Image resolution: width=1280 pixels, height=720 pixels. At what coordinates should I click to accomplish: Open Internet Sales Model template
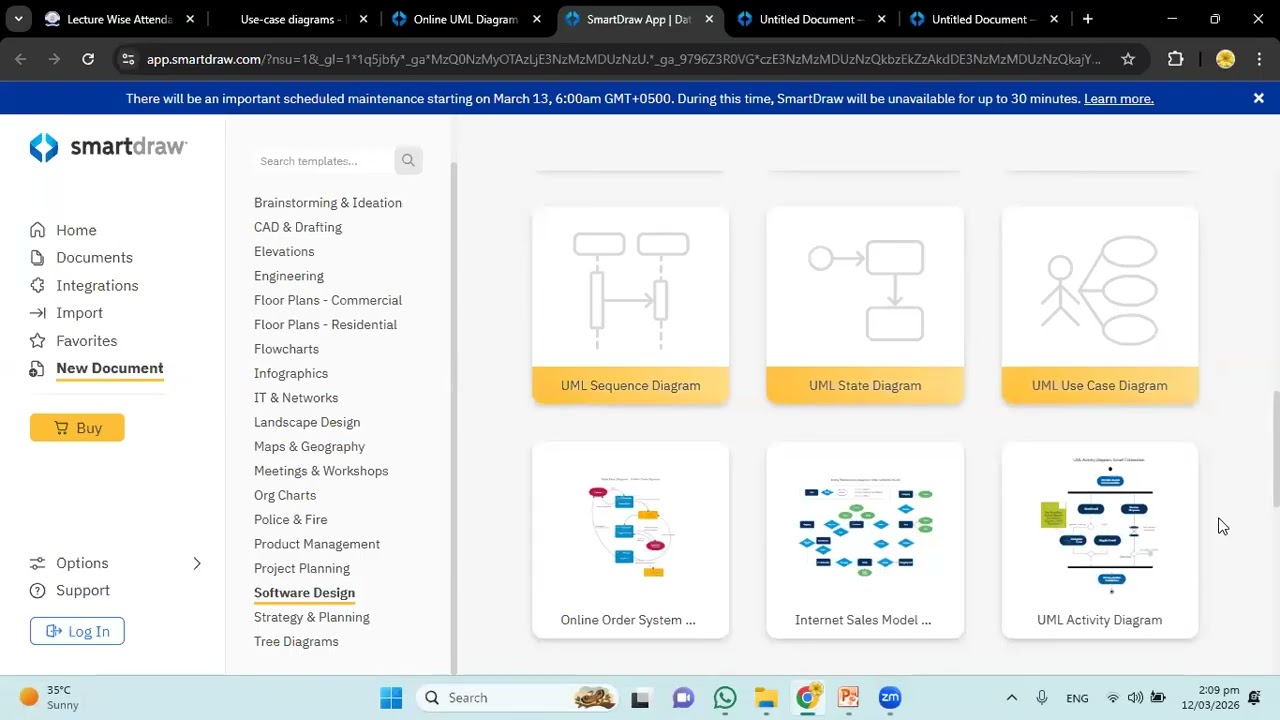tap(865, 540)
